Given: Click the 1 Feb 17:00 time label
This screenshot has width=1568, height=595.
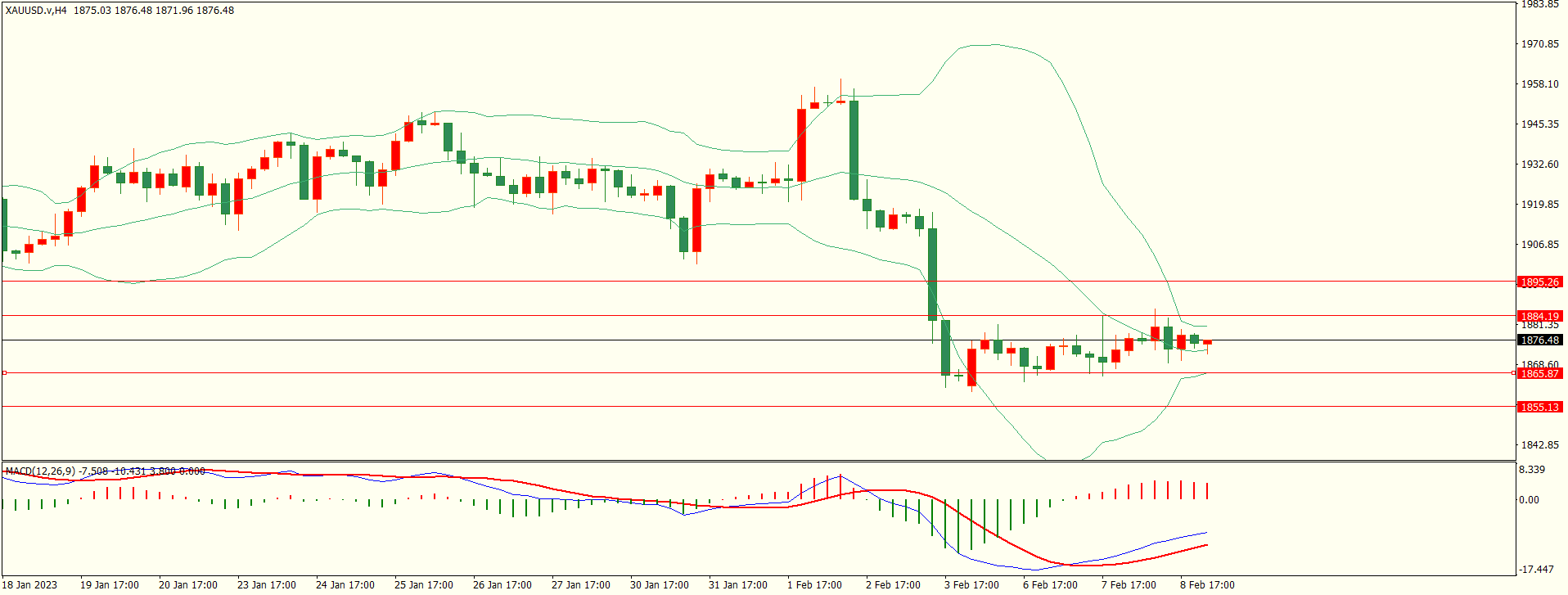Looking at the screenshot, I should (814, 585).
